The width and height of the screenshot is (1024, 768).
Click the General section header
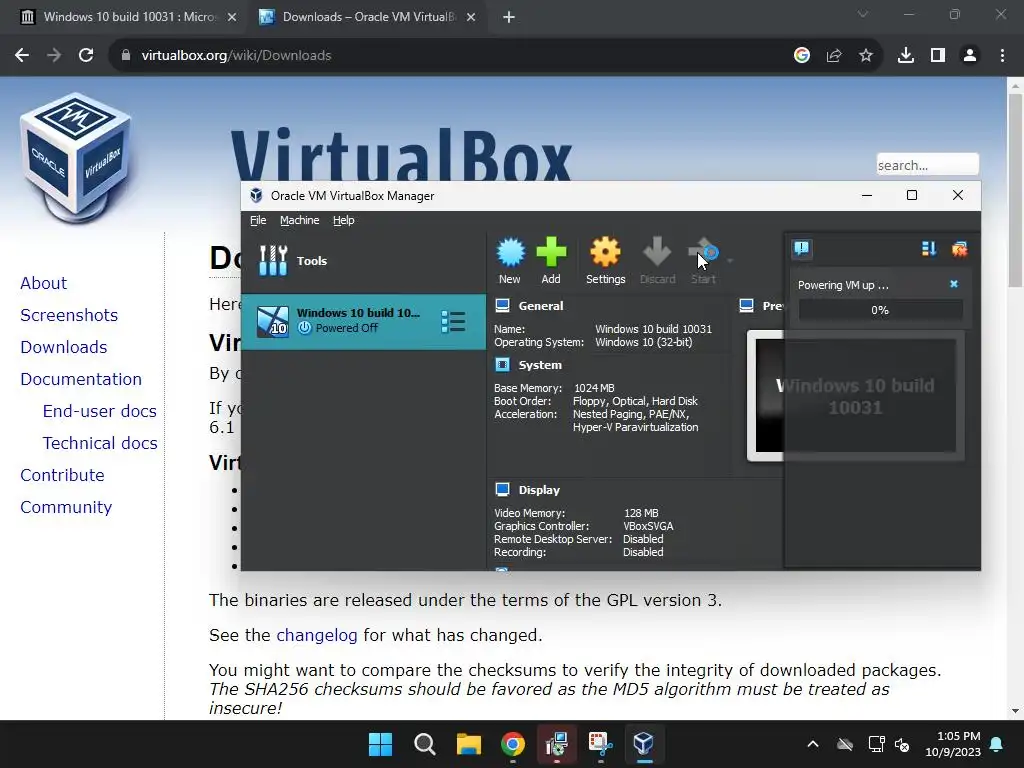point(541,306)
